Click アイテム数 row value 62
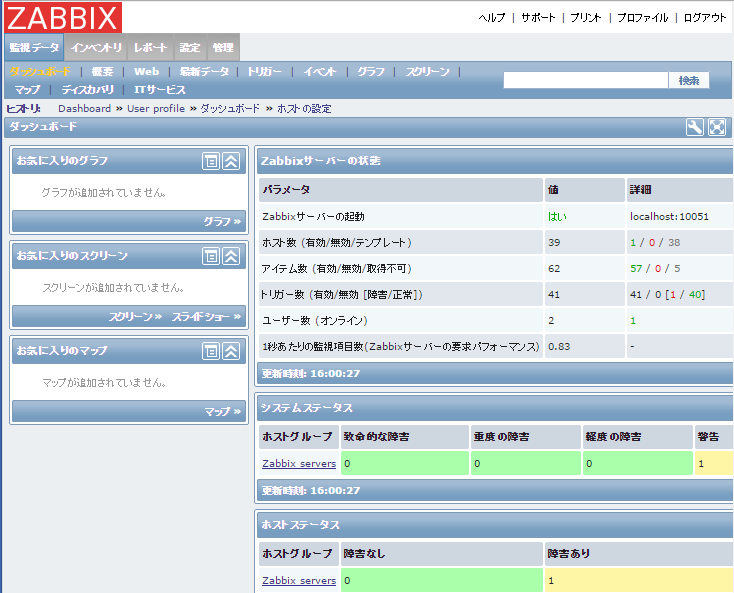Image resolution: width=734 pixels, height=593 pixels. click(x=554, y=269)
